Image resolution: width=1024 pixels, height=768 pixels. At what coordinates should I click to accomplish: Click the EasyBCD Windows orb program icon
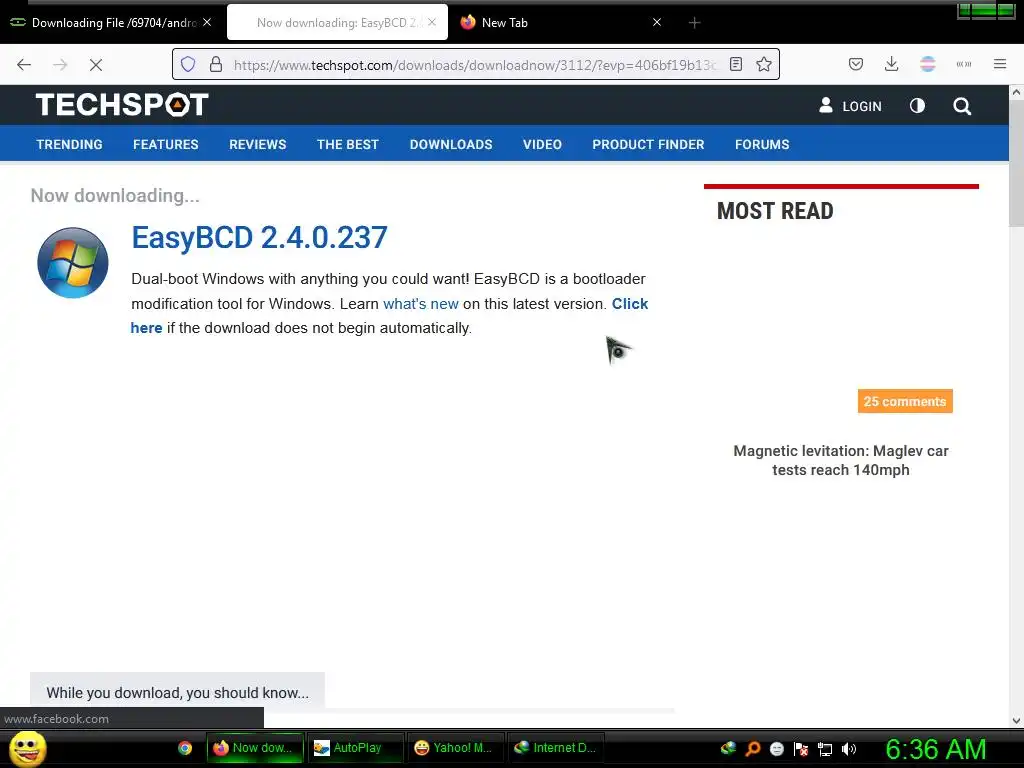(x=72, y=263)
